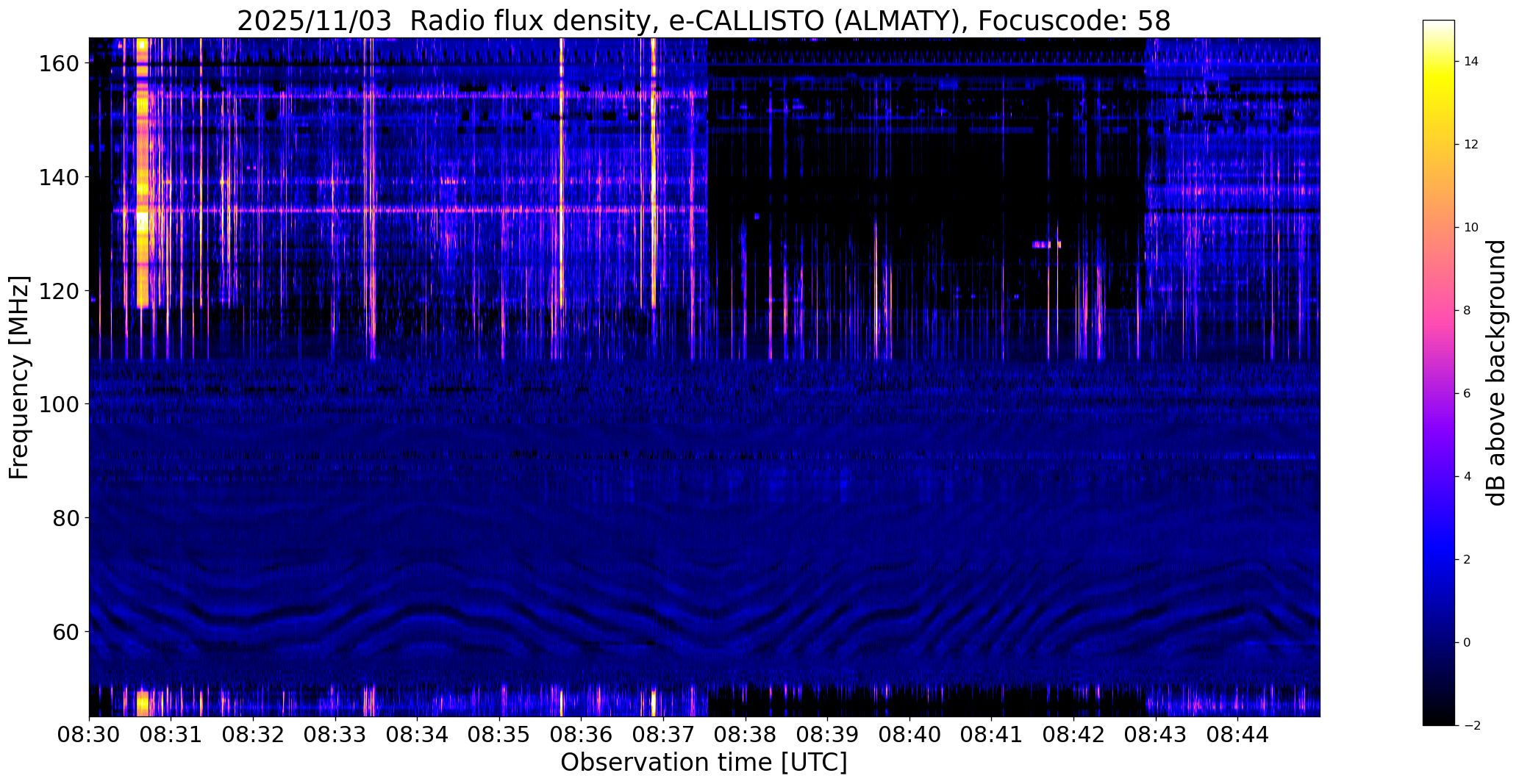Screen dimensions: 1519x784
Task: Click the colorbar tick value 8
Action: [x=1467, y=311]
